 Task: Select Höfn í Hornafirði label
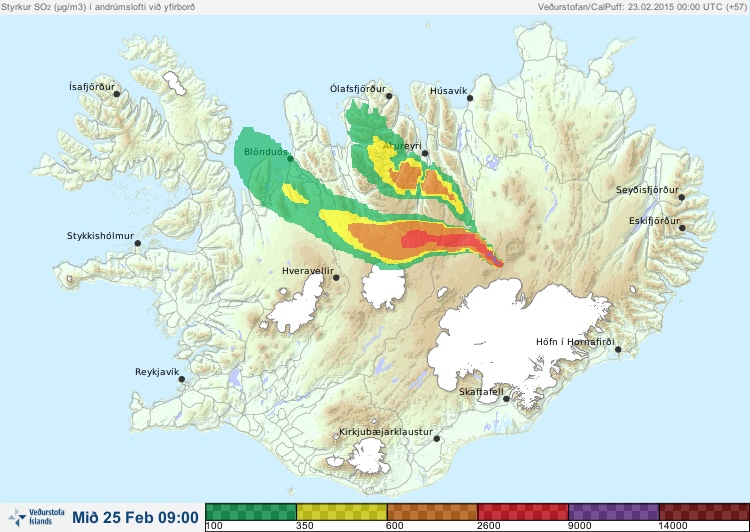pyautogui.click(x=575, y=342)
